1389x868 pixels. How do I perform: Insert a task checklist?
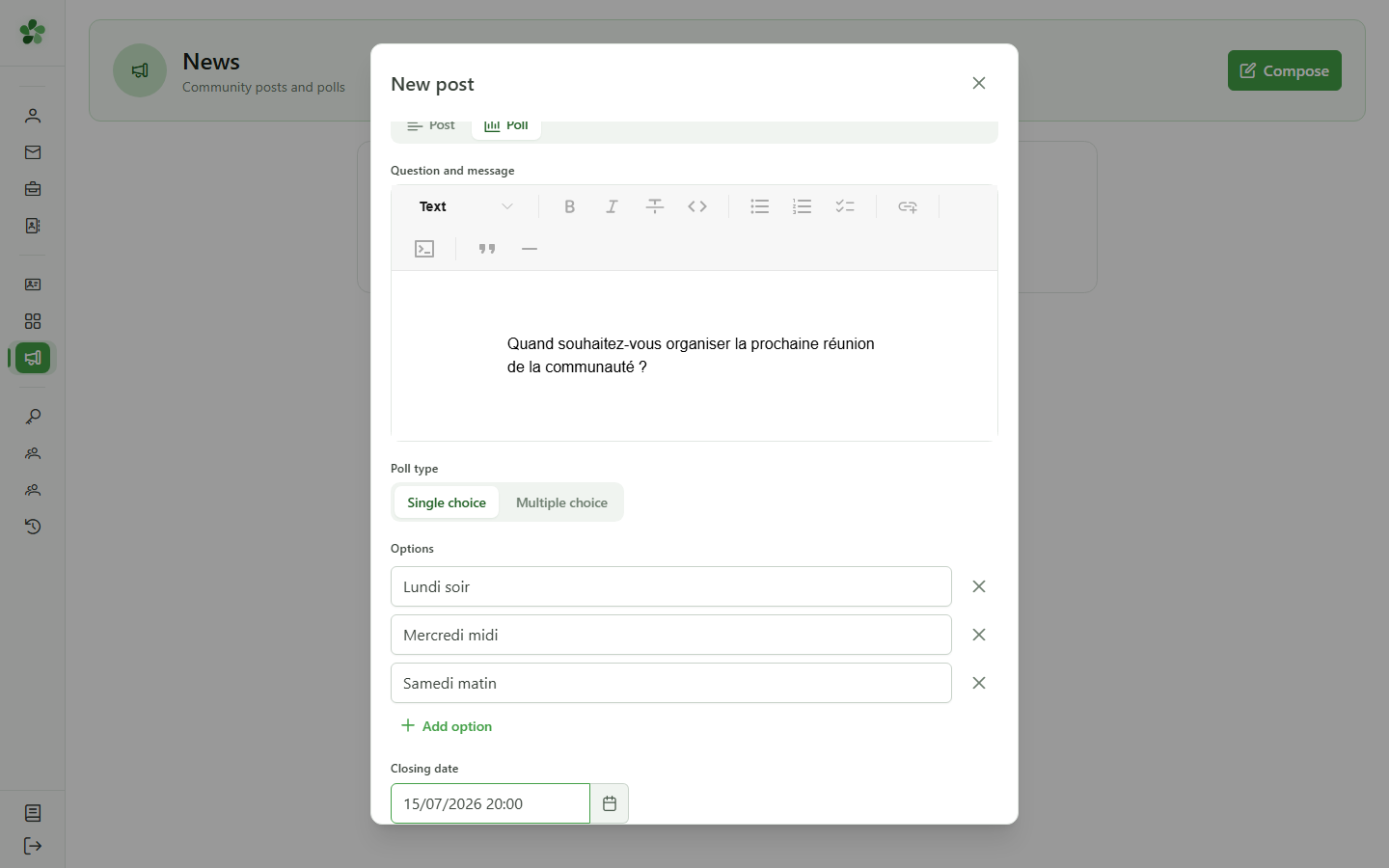pos(845,206)
